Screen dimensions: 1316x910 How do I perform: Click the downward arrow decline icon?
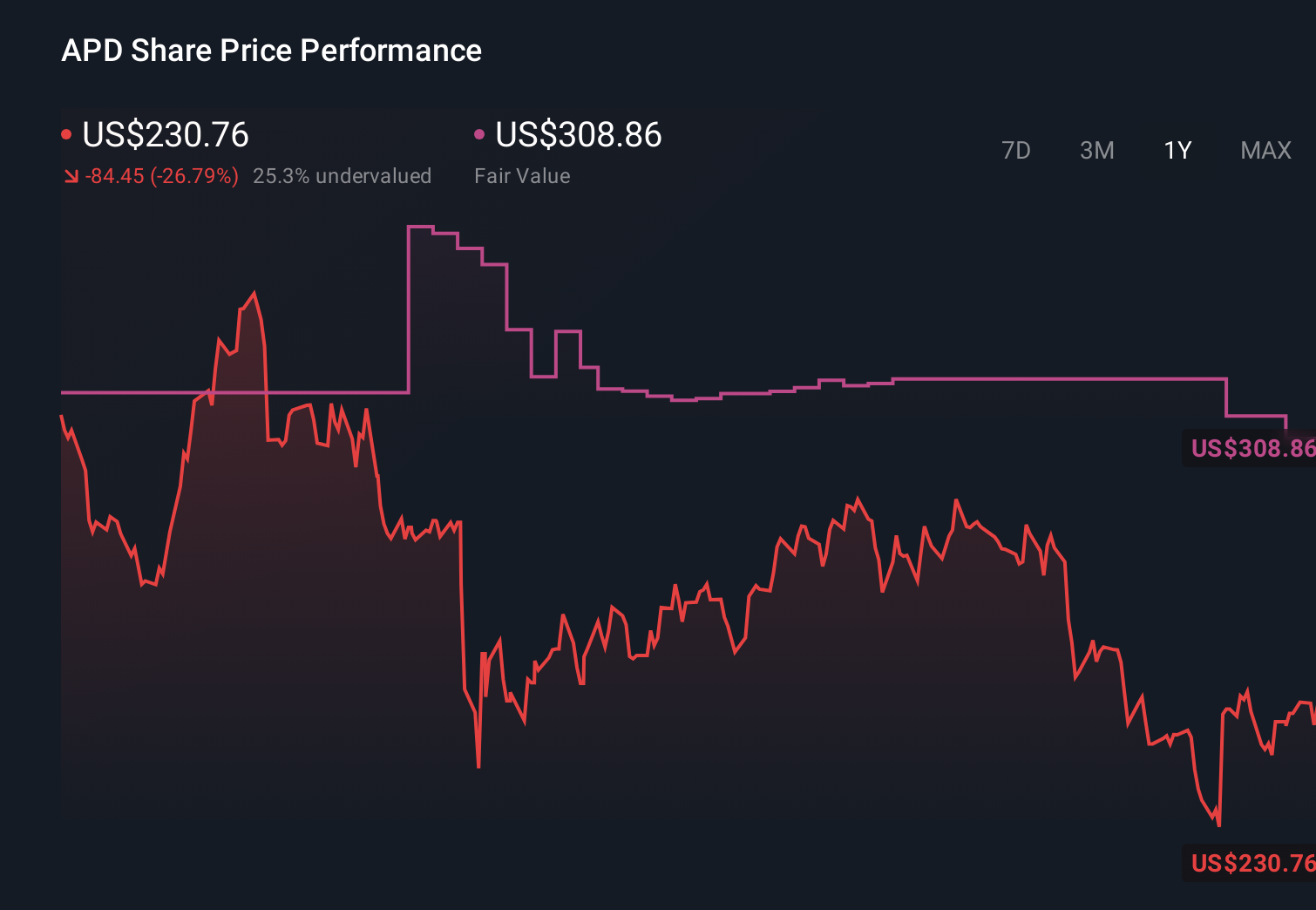(x=71, y=175)
